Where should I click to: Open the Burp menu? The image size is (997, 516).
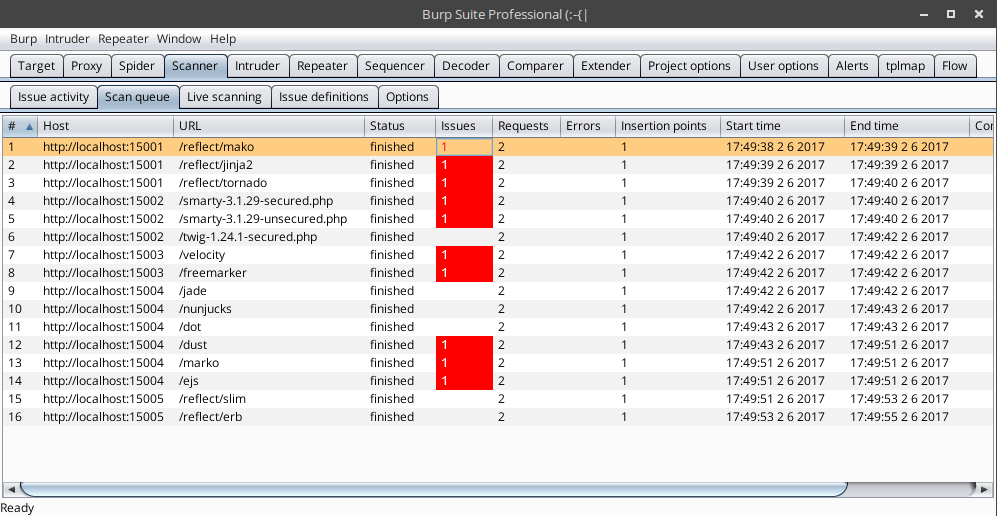coord(23,39)
